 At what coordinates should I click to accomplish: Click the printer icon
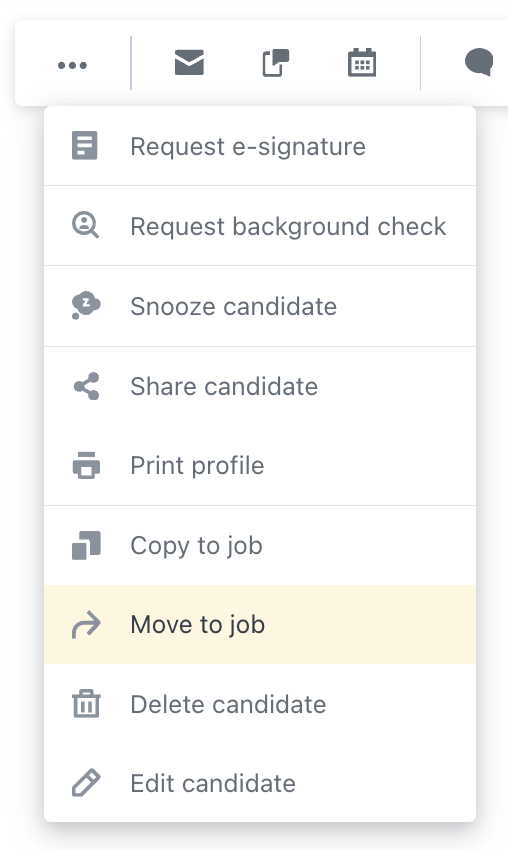[86, 465]
